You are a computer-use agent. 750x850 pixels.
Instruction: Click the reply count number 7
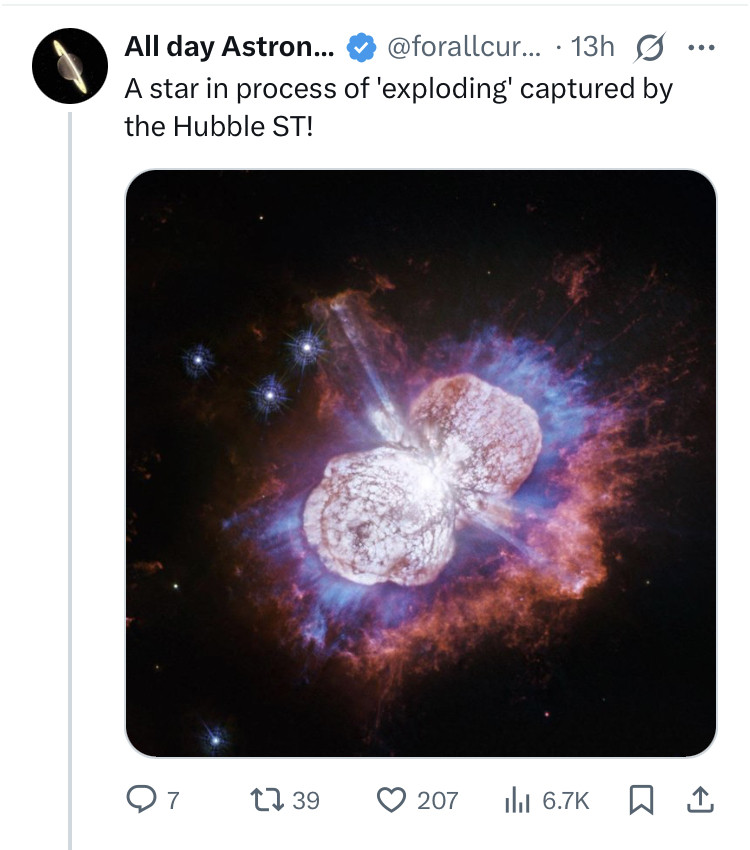coord(173,800)
